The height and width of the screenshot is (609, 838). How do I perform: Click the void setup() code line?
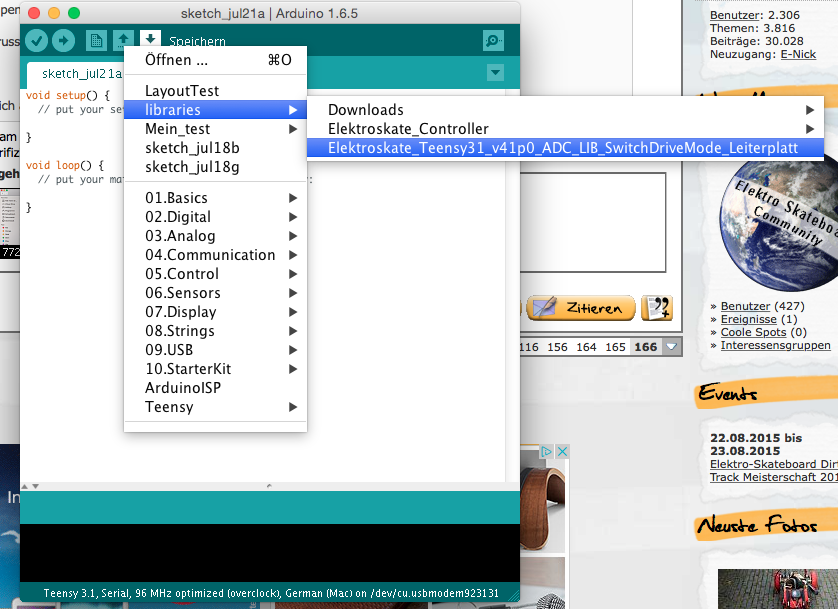pos(68,96)
